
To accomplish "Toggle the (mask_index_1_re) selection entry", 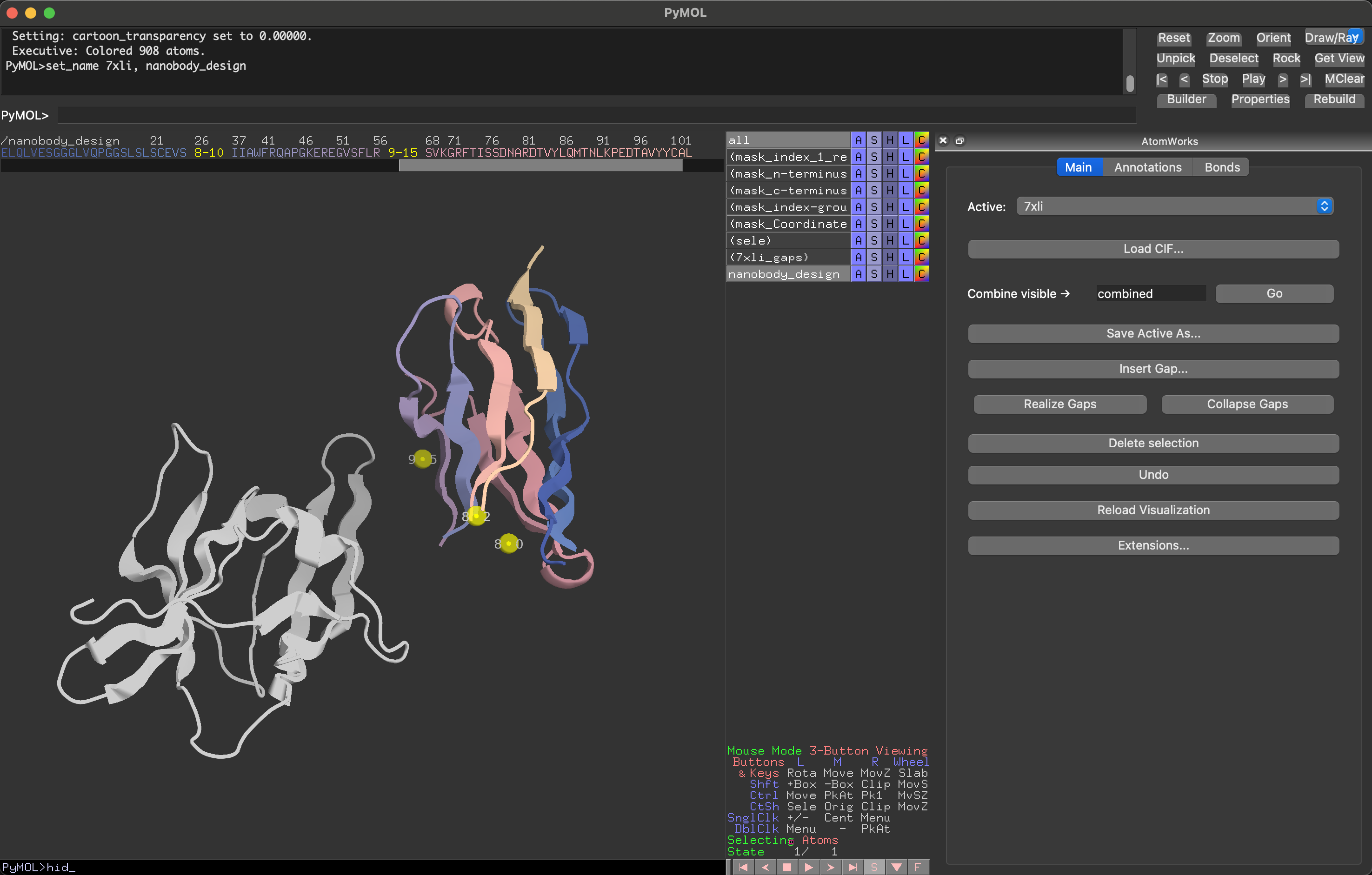I will point(788,157).
